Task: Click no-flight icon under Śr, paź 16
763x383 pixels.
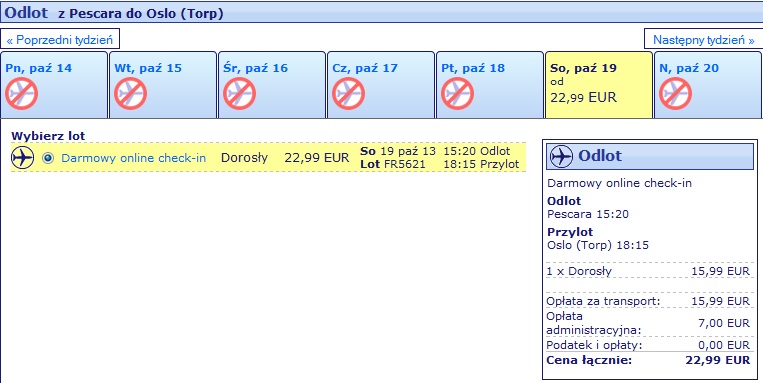Action: (239, 93)
